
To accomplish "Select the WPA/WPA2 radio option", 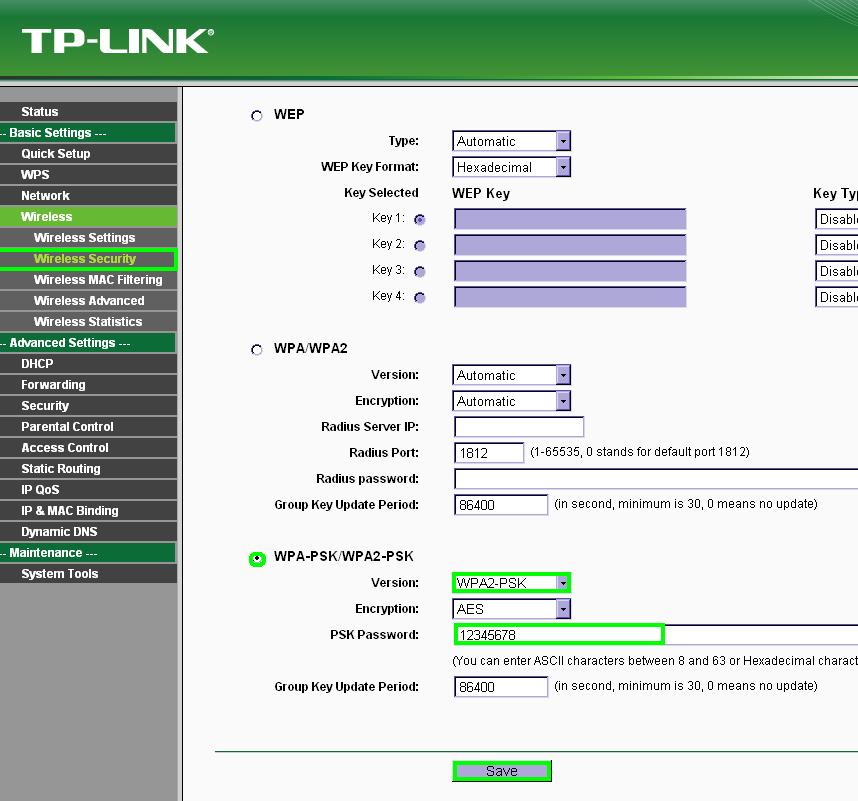I will (257, 350).
